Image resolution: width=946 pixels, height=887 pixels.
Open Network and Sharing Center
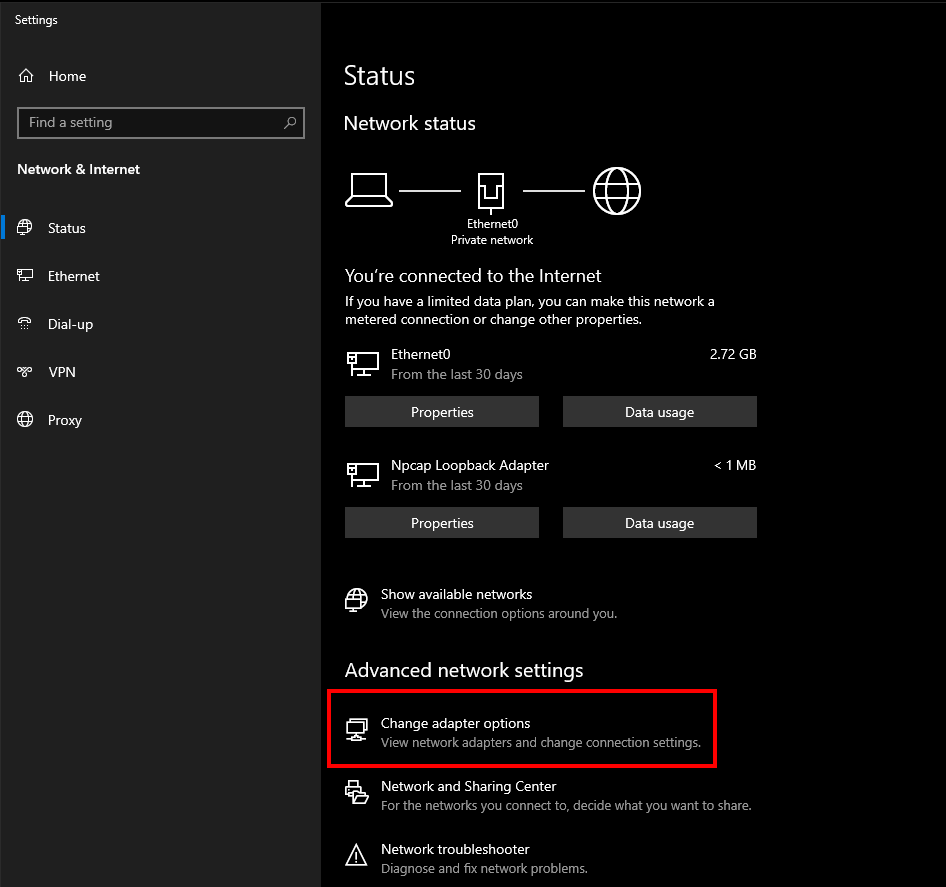468,786
